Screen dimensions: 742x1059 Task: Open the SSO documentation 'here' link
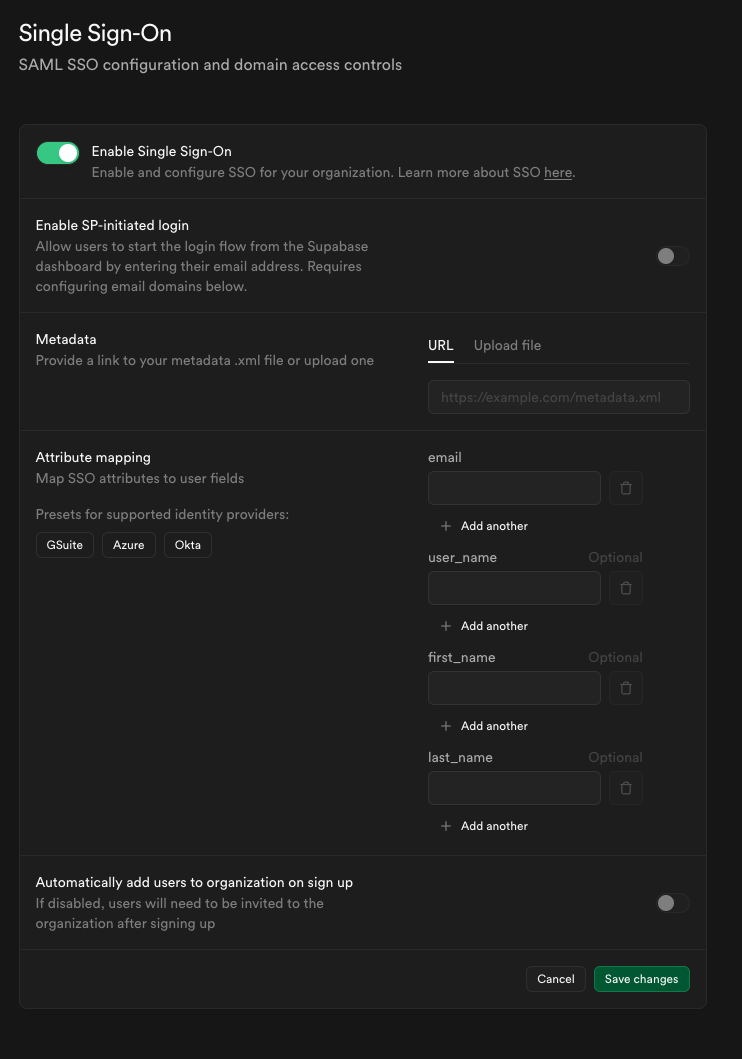pyautogui.click(x=557, y=173)
